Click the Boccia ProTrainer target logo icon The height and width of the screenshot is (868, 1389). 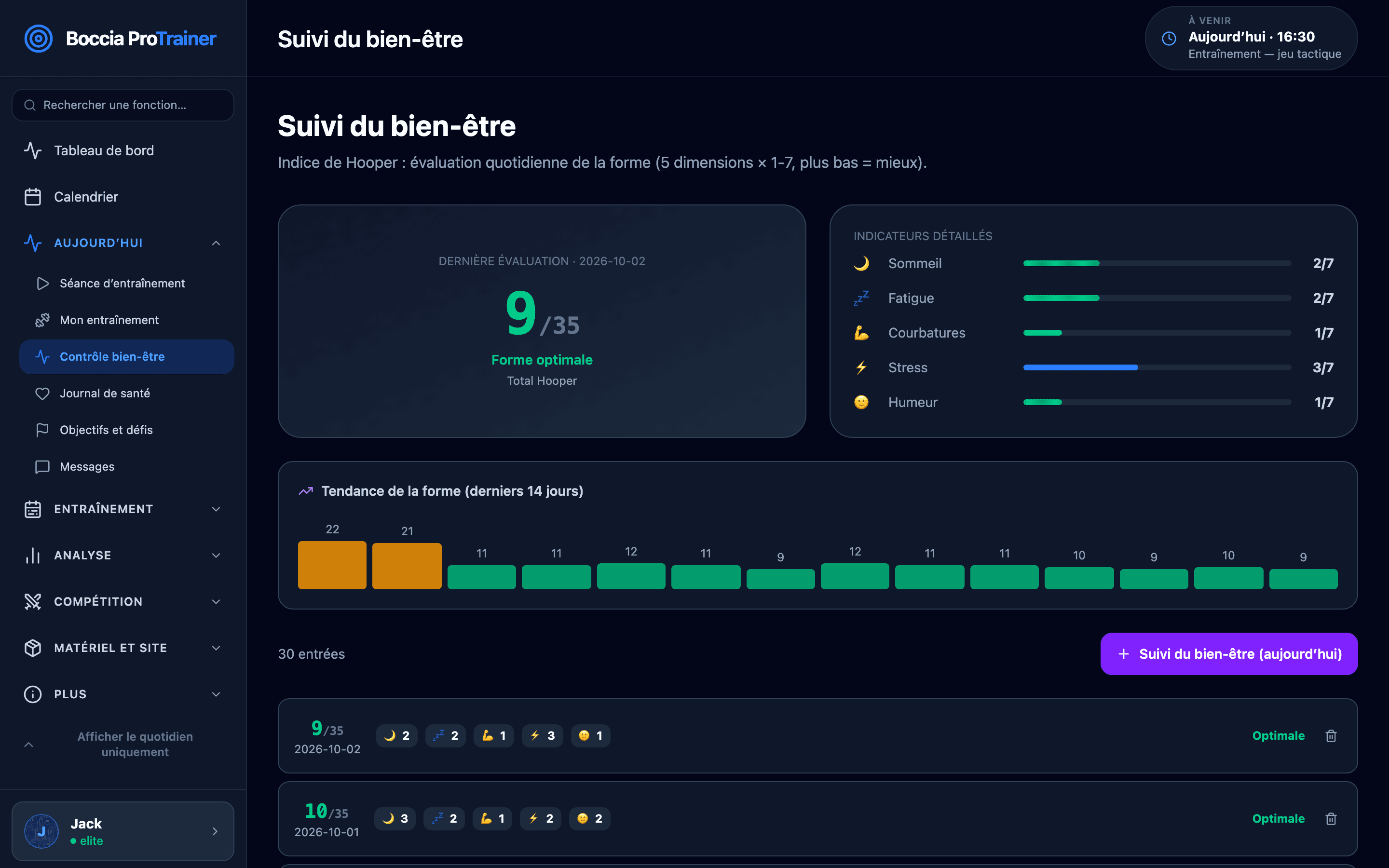39,39
